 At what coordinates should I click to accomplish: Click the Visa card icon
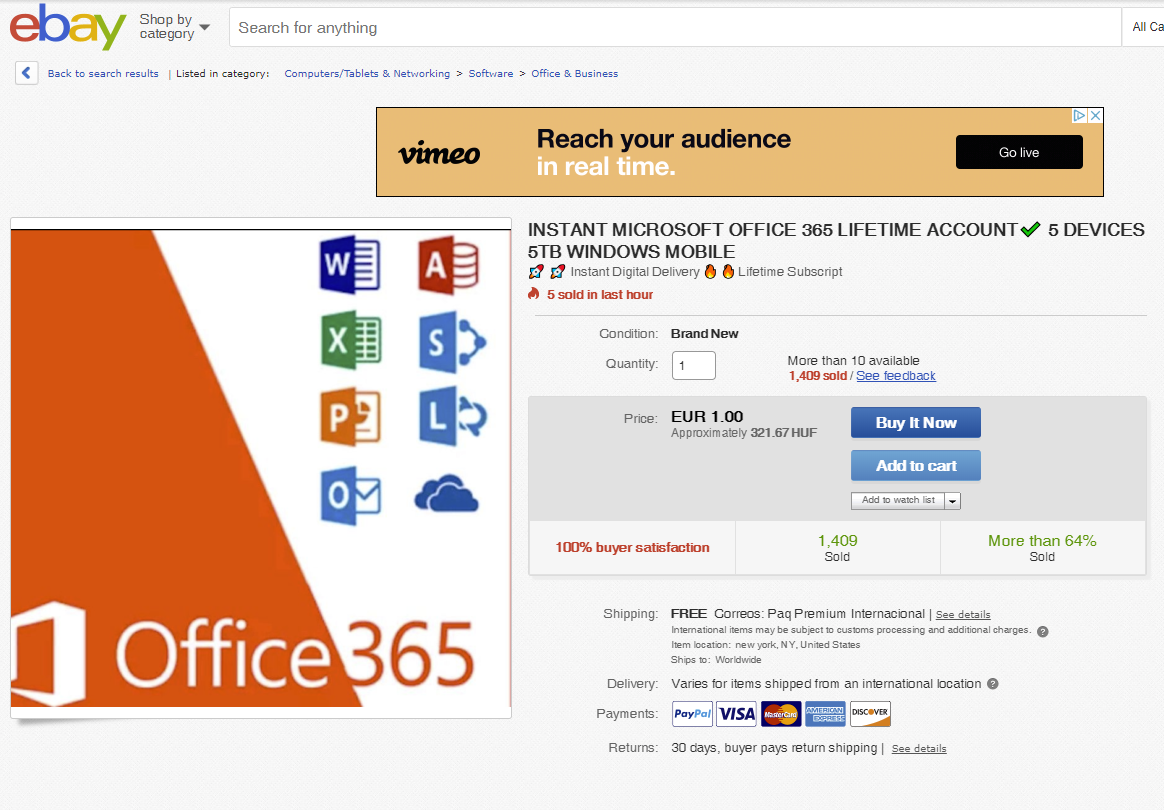(737, 714)
